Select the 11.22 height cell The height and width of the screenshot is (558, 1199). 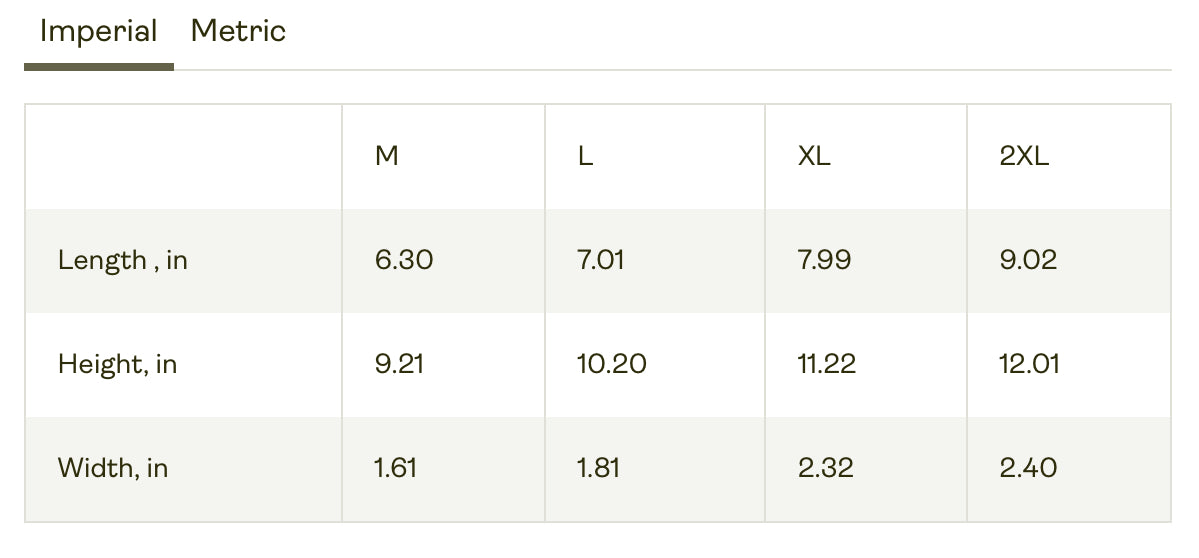click(827, 364)
